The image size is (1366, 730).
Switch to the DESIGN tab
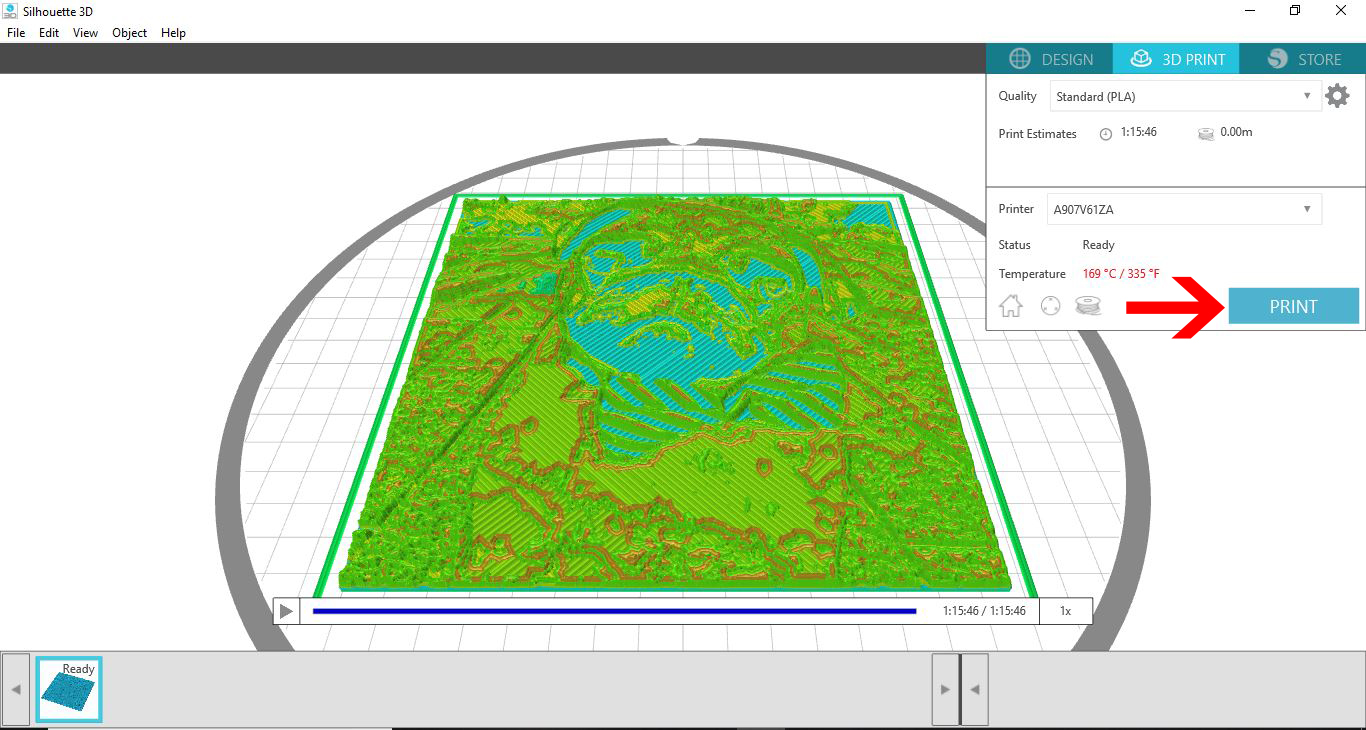tap(1050, 59)
